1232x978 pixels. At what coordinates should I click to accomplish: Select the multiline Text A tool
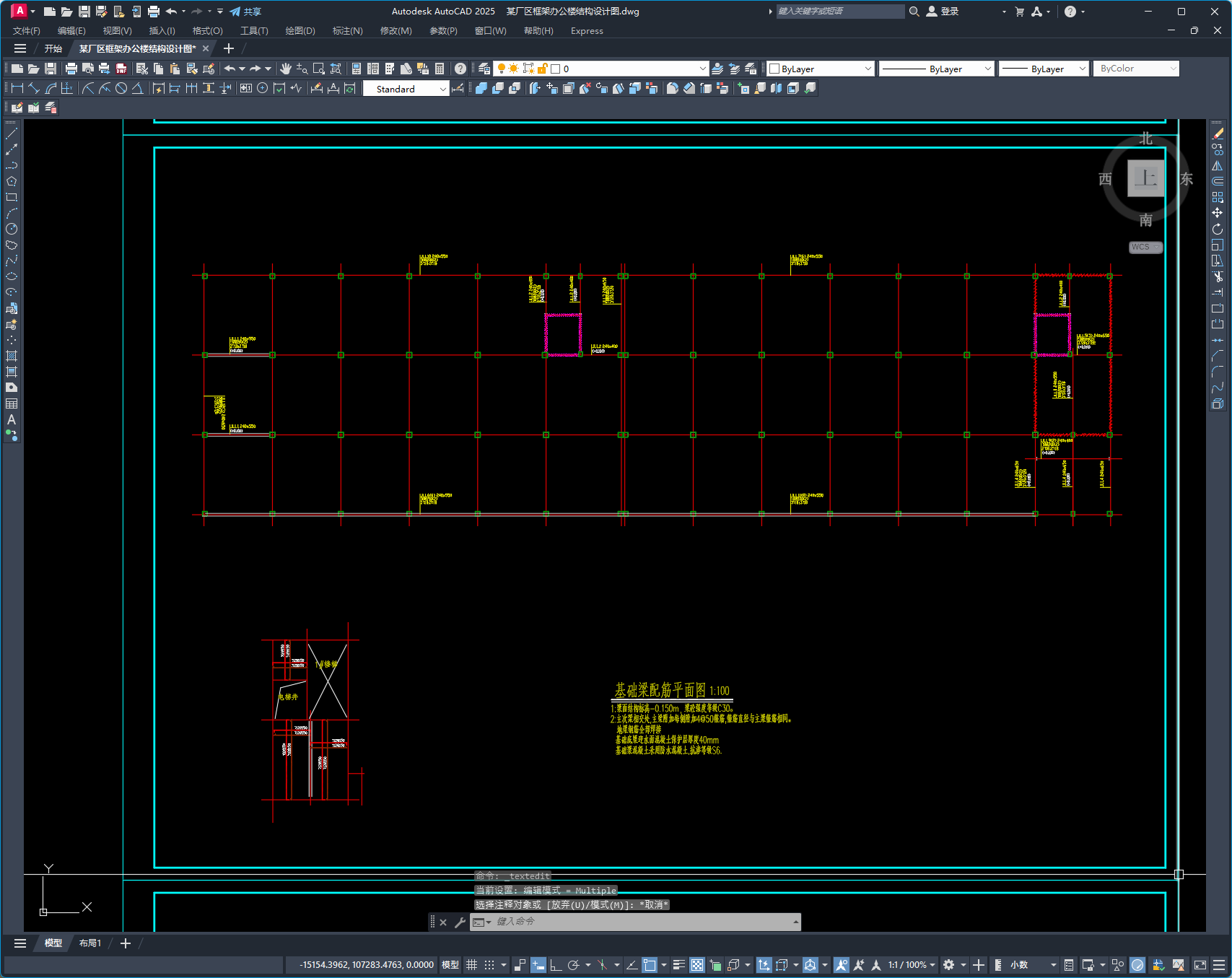coord(12,419)
